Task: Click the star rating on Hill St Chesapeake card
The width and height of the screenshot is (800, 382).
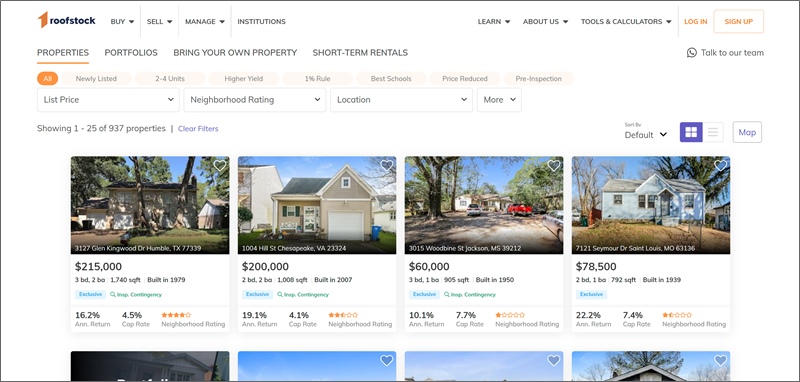Action: [x=343, y=315]
